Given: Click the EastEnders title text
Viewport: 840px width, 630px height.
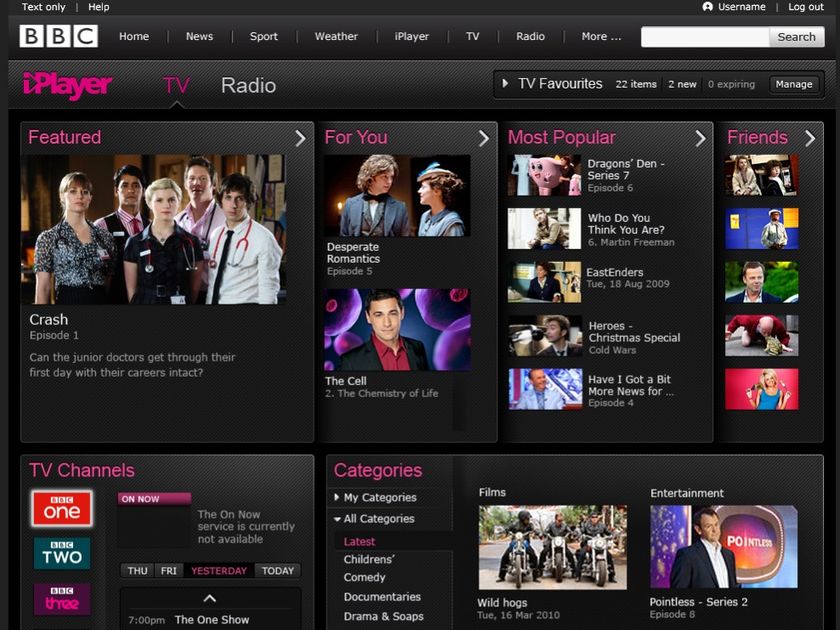Looking at the screenshot, I should [614, 272].
